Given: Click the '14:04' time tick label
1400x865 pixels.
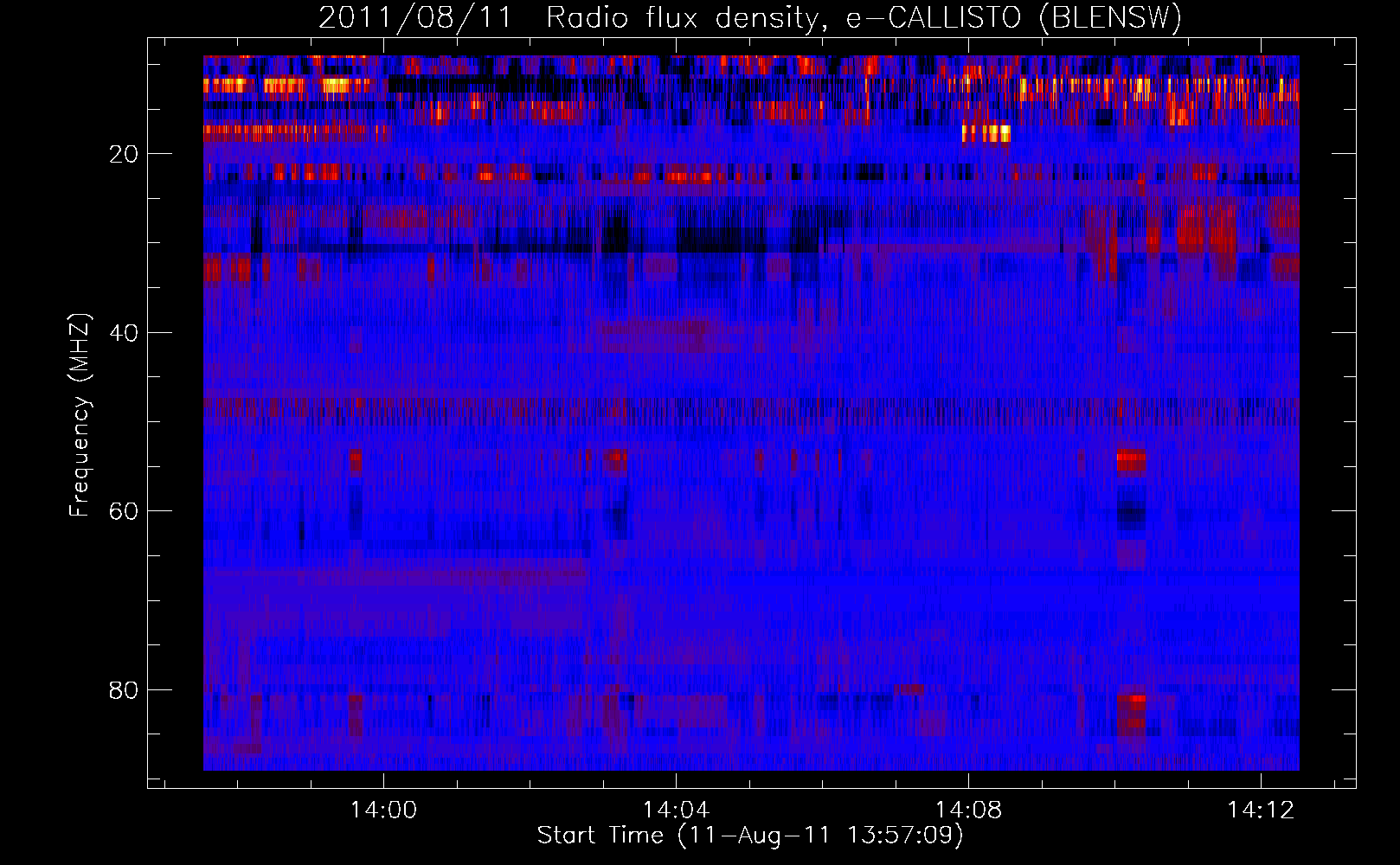Looking at the screenshot, I should pyautogui.click(x=676, y=811).
